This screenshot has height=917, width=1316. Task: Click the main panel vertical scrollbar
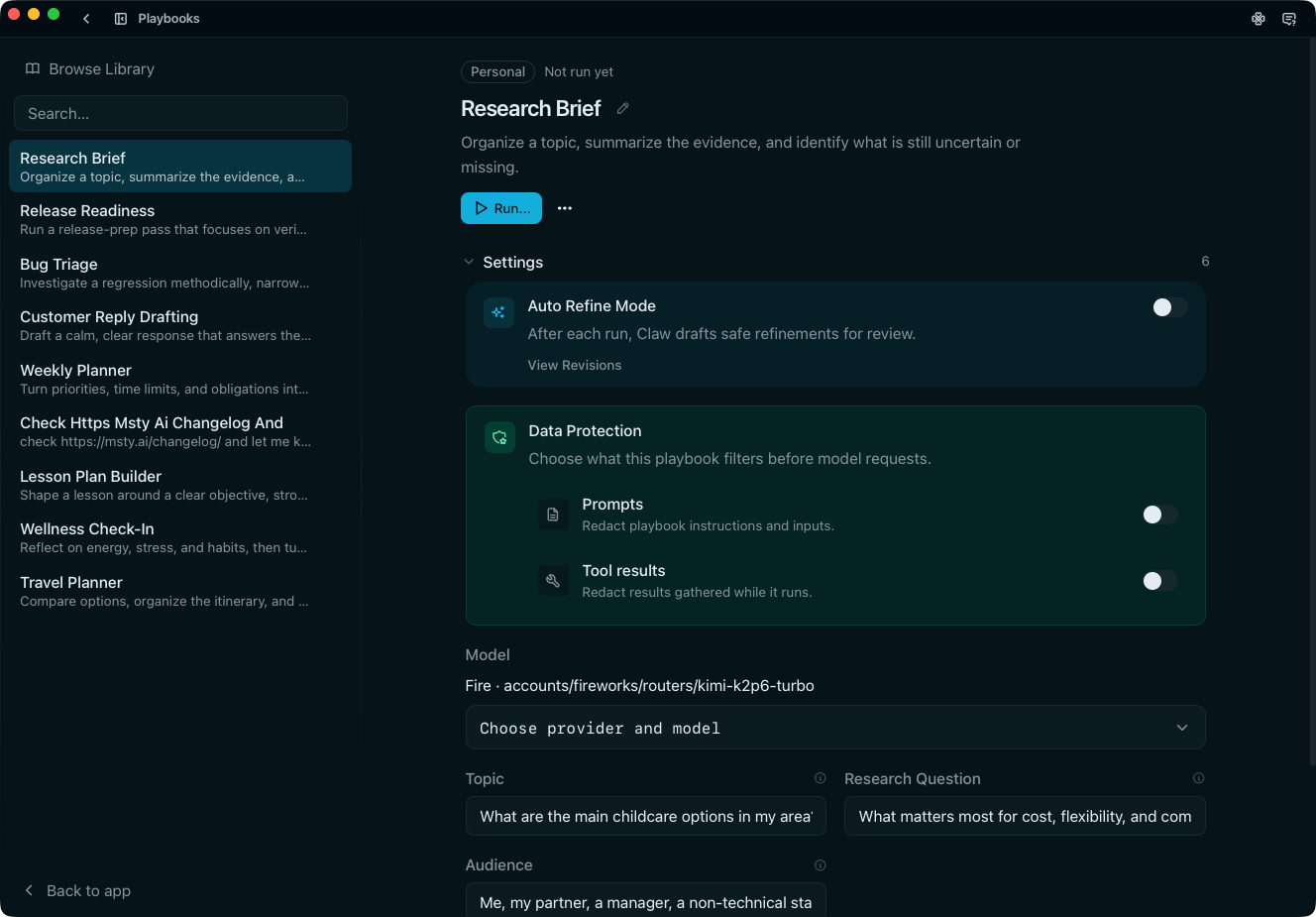pos(1312,401)
